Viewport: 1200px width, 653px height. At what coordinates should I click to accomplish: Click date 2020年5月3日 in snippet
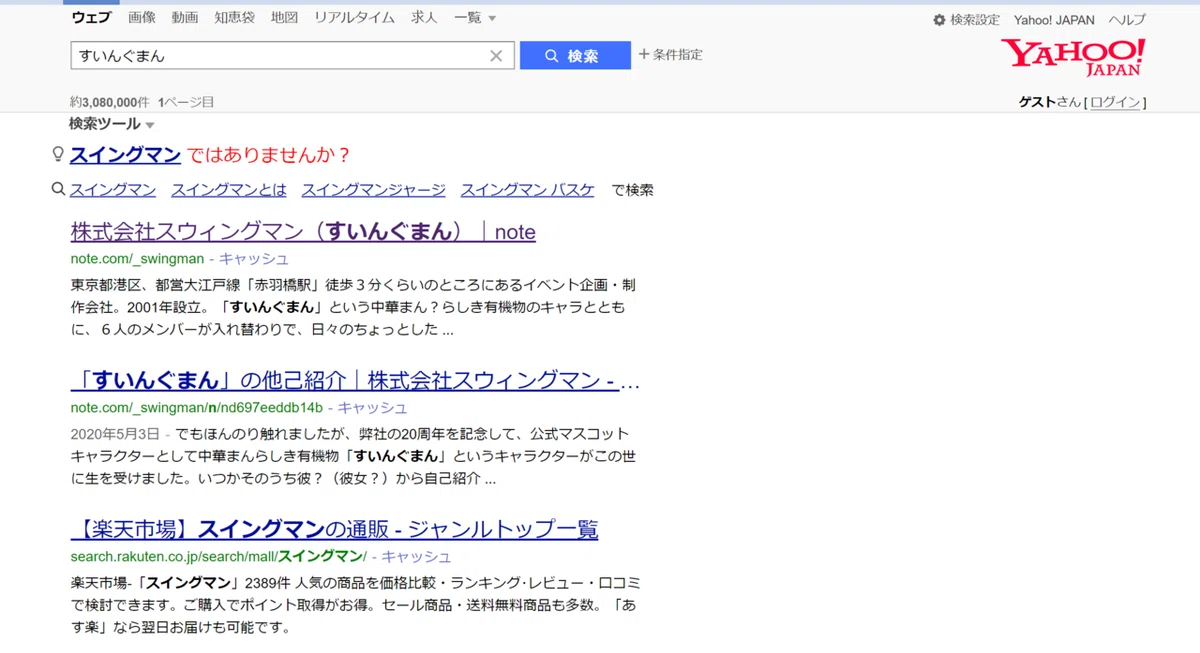tap(115, 434)
